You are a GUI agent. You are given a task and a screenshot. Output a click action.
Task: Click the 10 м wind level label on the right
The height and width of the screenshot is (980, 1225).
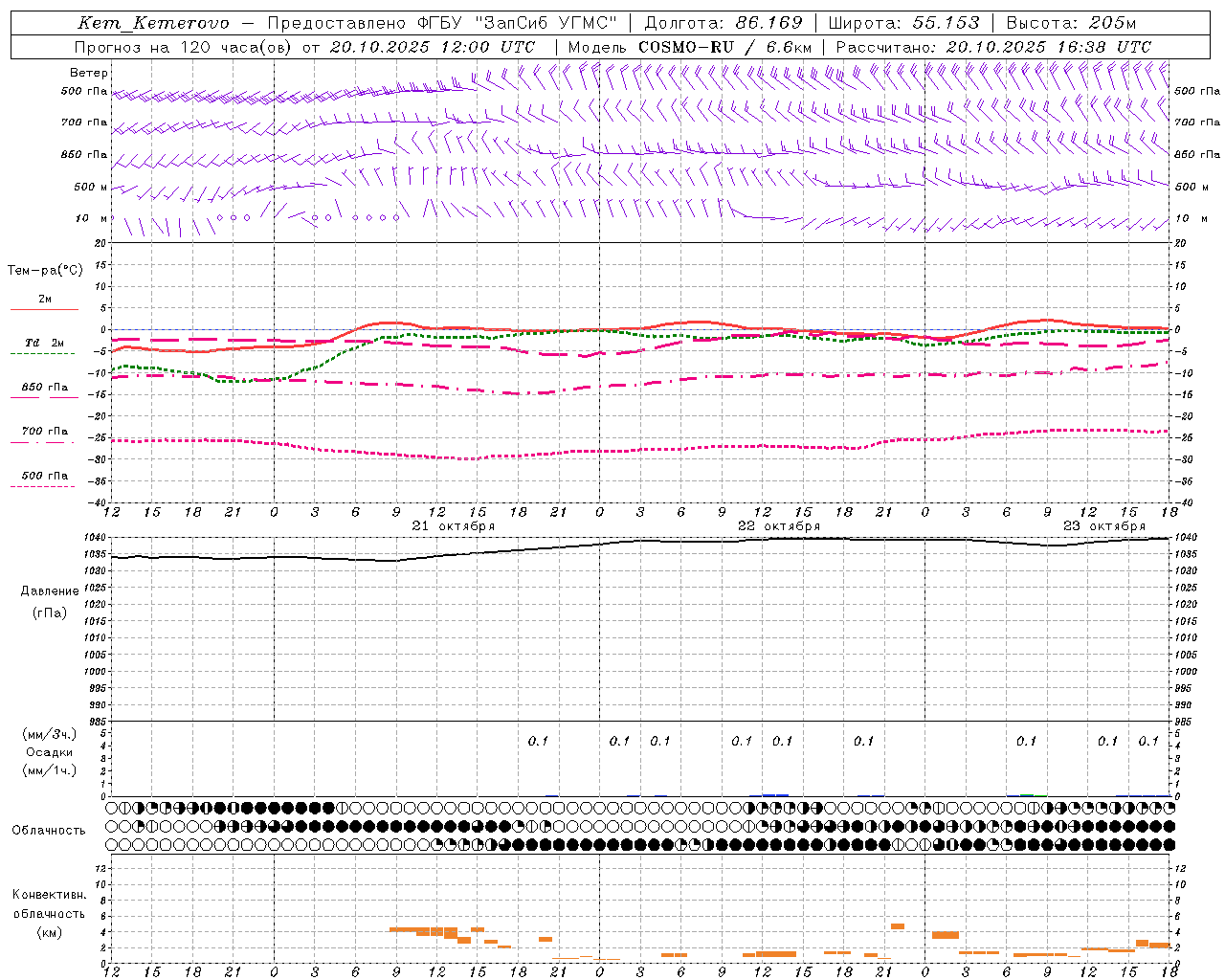pos(1190,218)
